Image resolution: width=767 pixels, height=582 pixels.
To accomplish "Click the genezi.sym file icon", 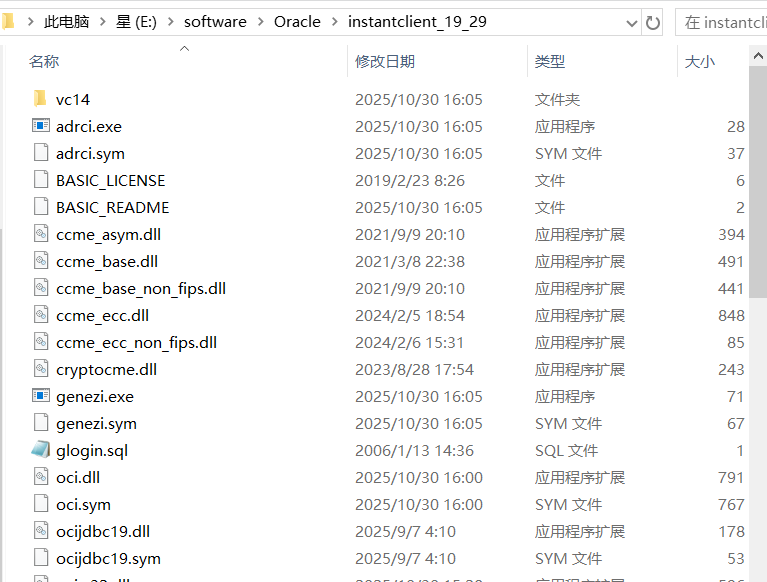I will [x=41, y=423].
